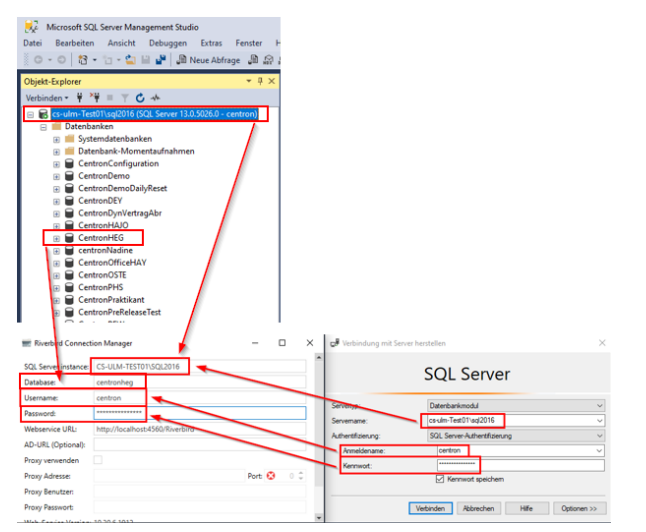
Task: Toggle the Kennwort speichern checkbox
Action: pyautogui.click(x=439, y=479)
